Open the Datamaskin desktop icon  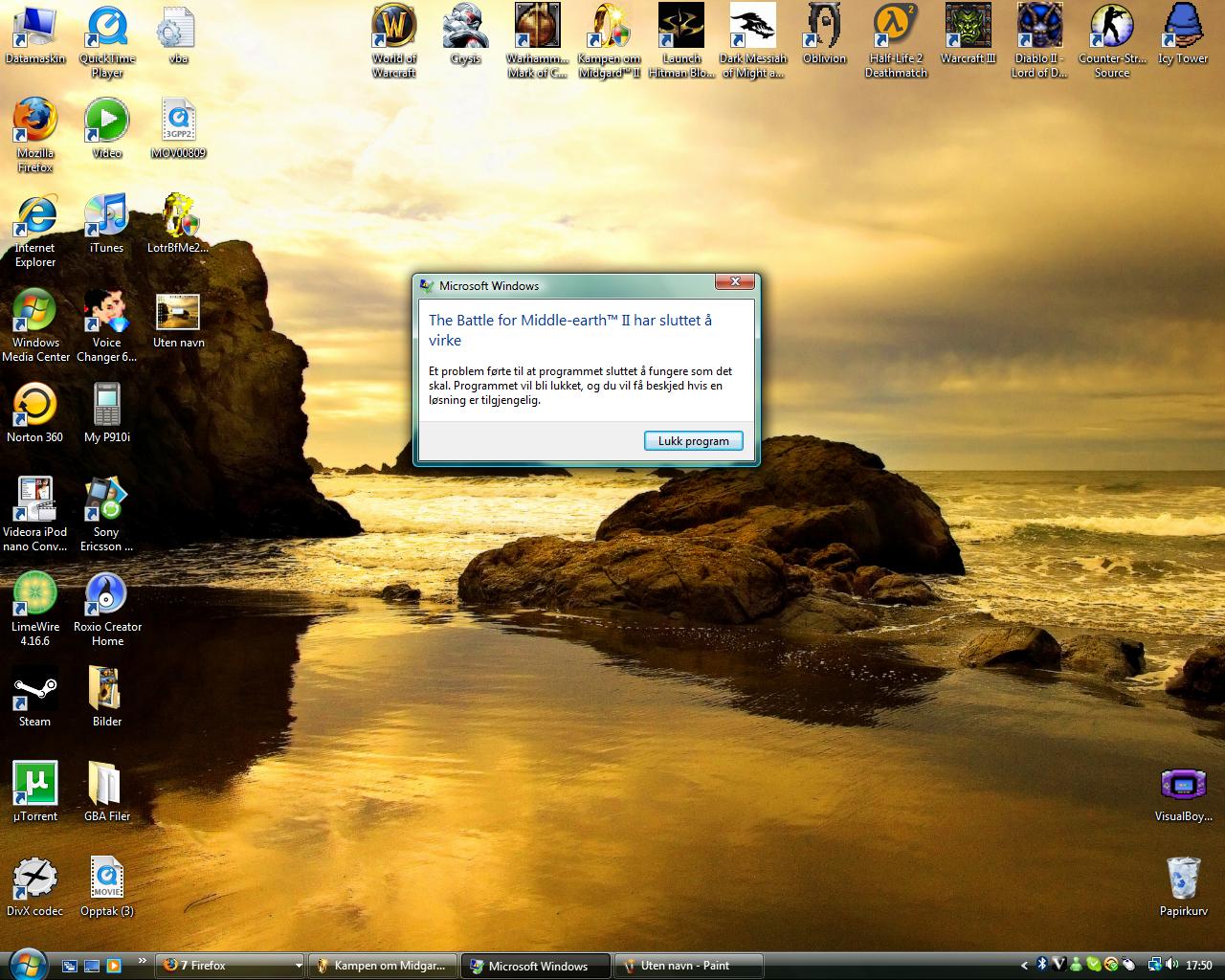[35, 34]
